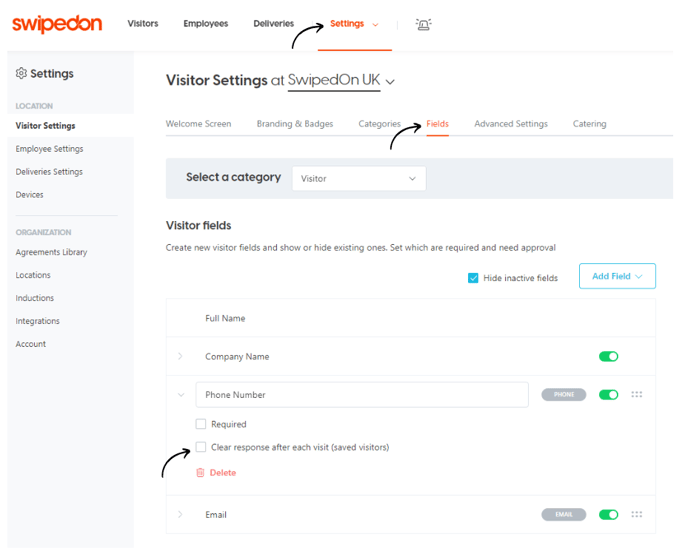Click the emergency alarm siren icon
The width and height of the screenshot is (688, 551).
[423, 25]
